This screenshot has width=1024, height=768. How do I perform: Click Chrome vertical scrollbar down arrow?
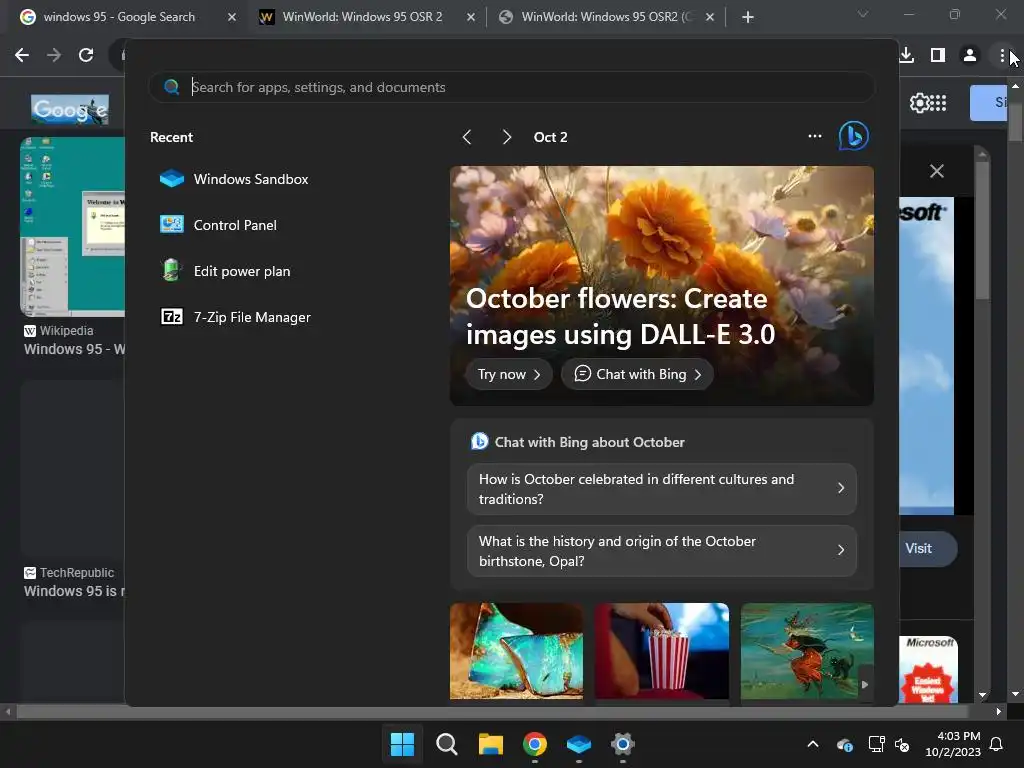click(1016, 694)
